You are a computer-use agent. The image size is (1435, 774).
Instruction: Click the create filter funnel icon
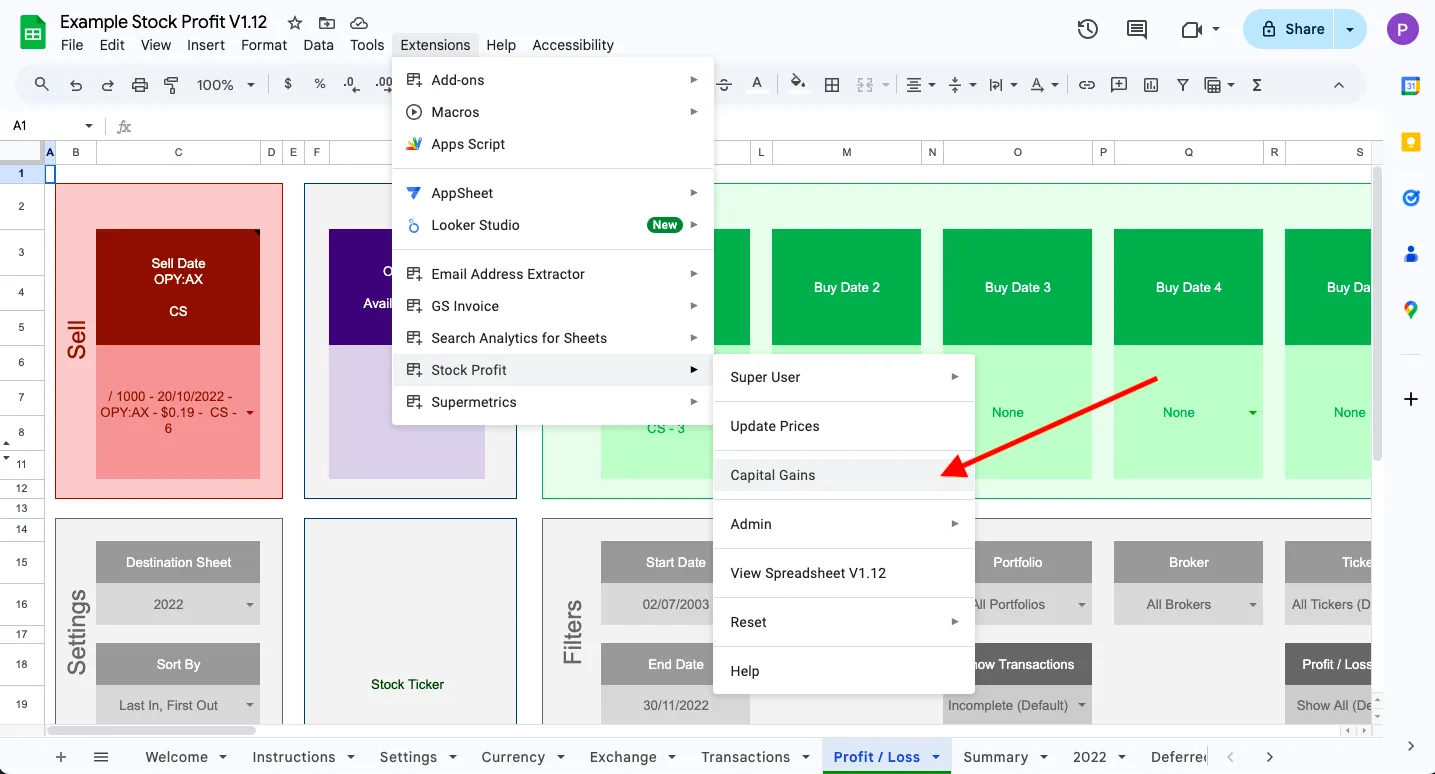coord(1183,85)
